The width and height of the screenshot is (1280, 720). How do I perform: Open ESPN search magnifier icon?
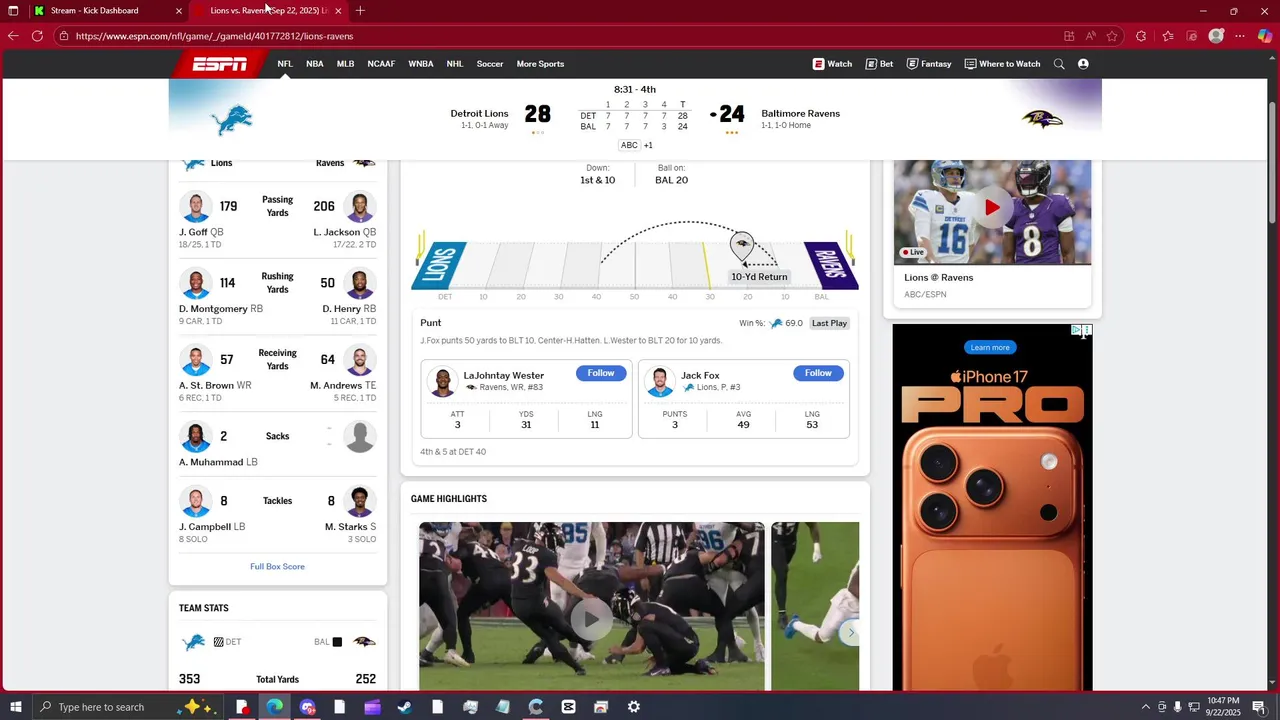coord(1059,64)
